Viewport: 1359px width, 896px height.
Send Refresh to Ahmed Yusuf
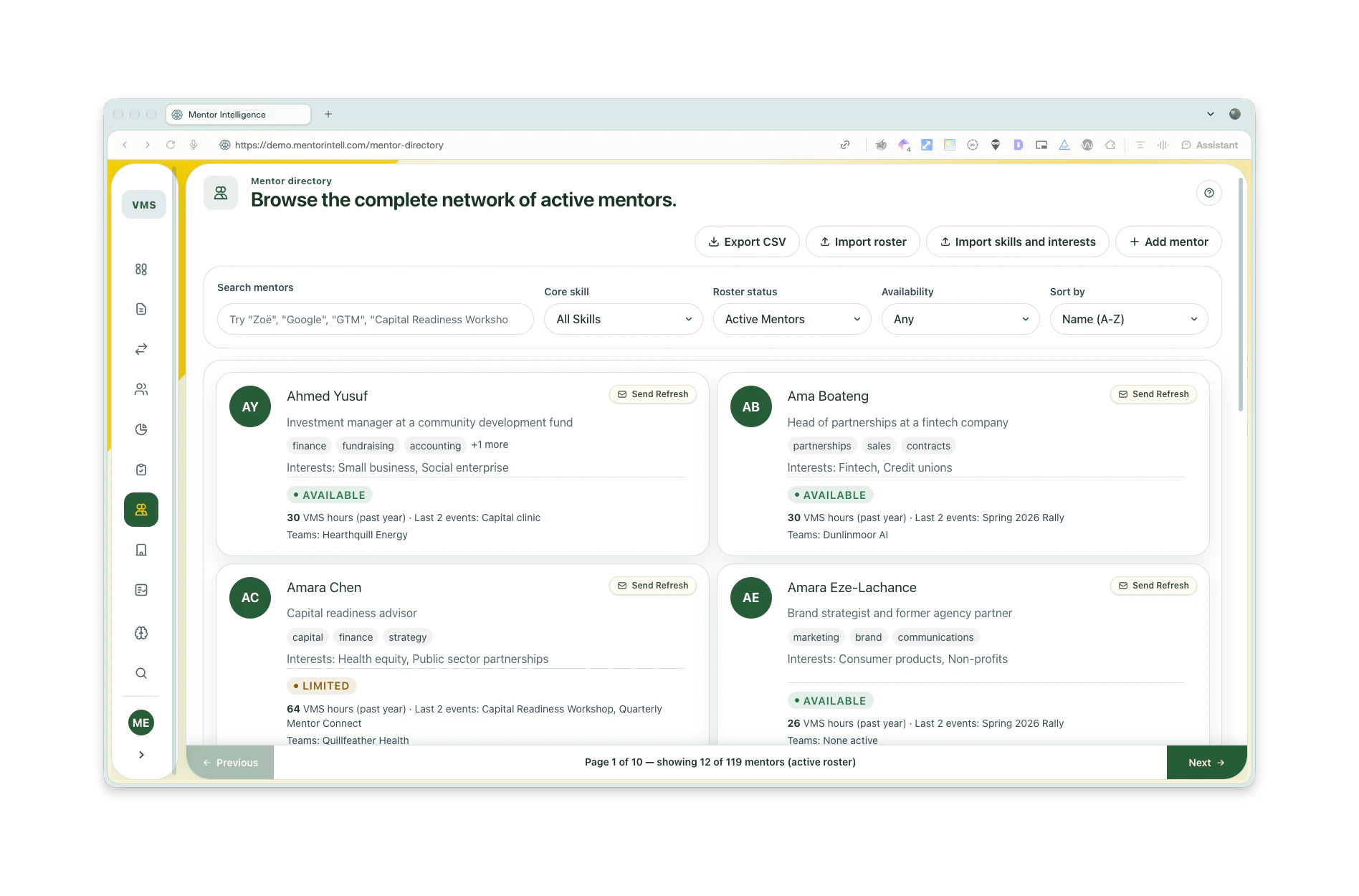click(x=653, y=394)
